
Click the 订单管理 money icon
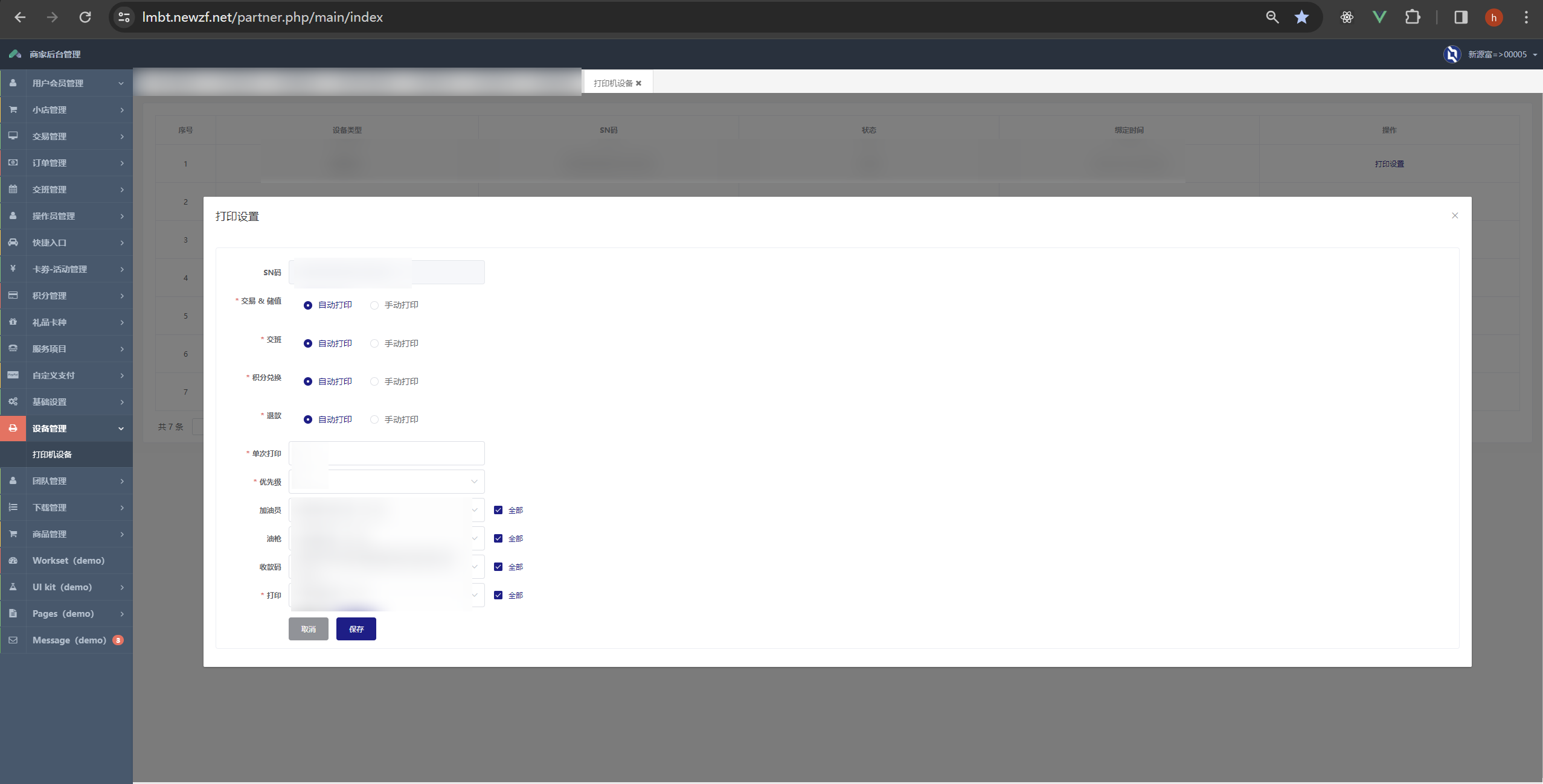(x=13, y=162)
